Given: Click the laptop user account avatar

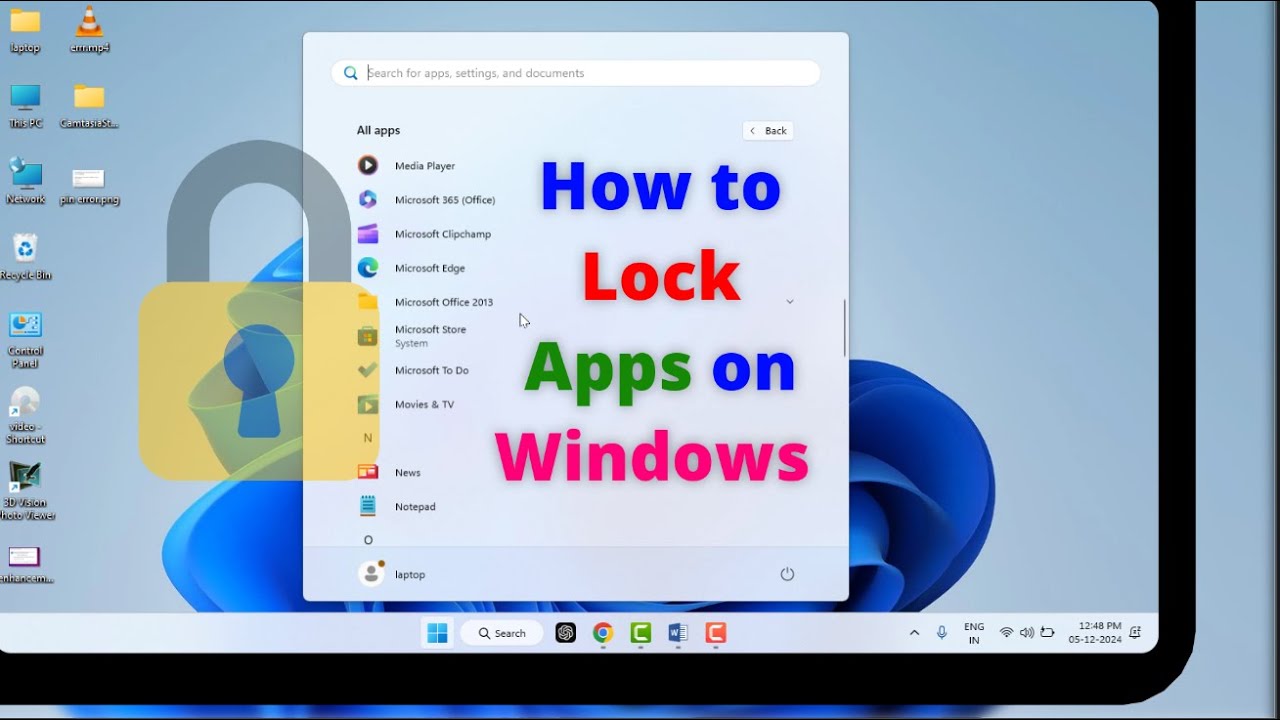Looking at the screenshot, I should (x=371, y=574).
